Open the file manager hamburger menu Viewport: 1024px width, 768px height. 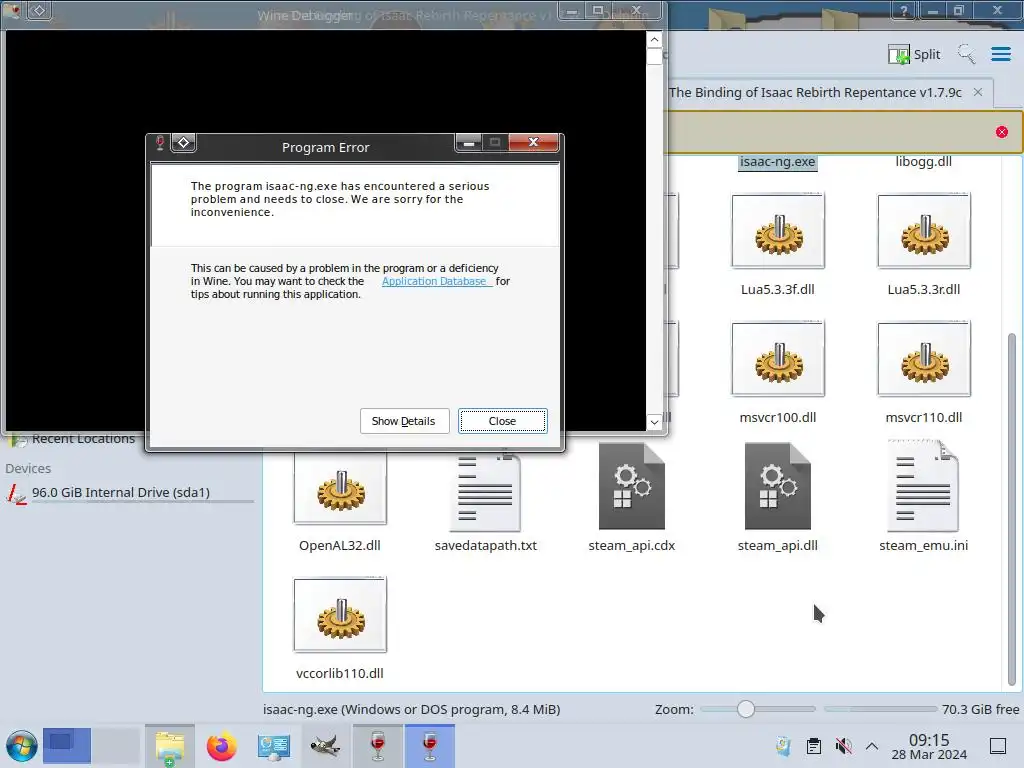(x=1000, y=54)
